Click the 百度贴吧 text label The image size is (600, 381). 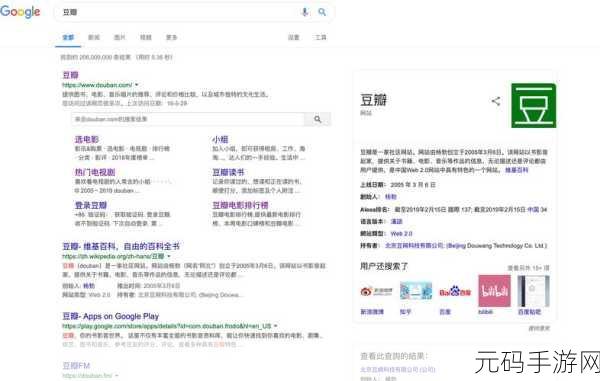click(x=529, y=312)
